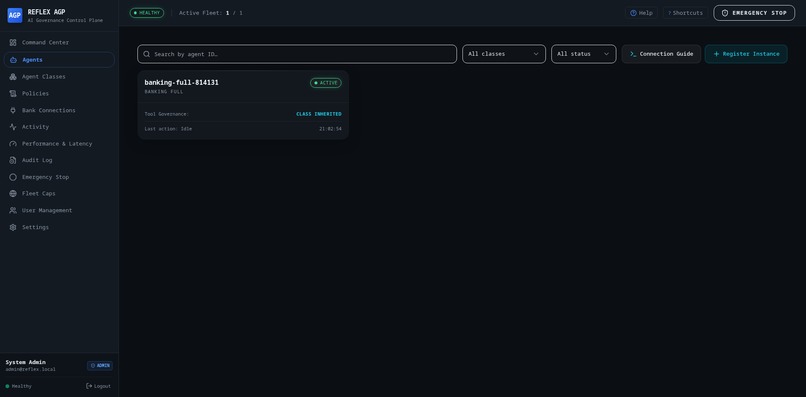This screenshot has height=397, width=806.
Task: Click Logout link
Action: click(x=98, y=386)
